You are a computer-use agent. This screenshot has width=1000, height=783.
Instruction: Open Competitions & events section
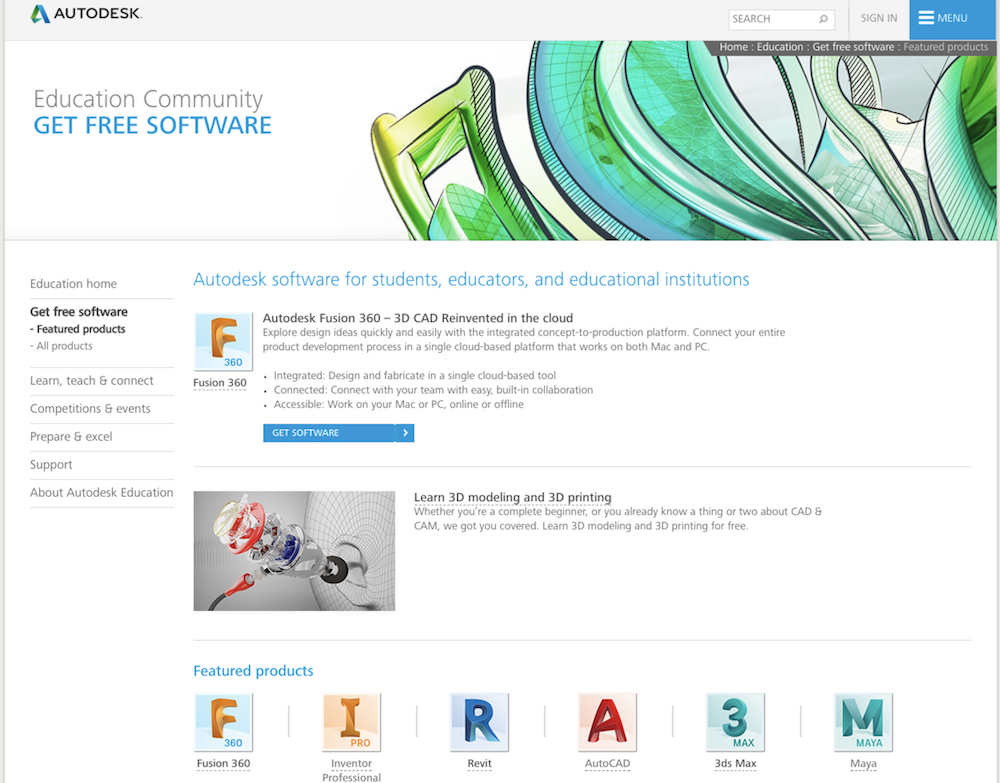(91, 409)
